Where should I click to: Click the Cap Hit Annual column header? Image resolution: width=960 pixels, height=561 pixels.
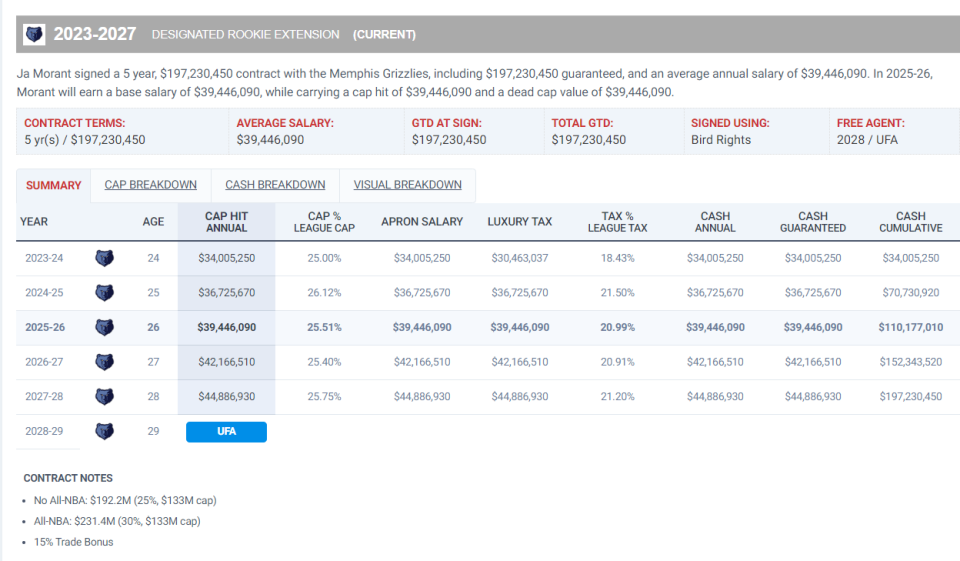(x=226, y=222)
